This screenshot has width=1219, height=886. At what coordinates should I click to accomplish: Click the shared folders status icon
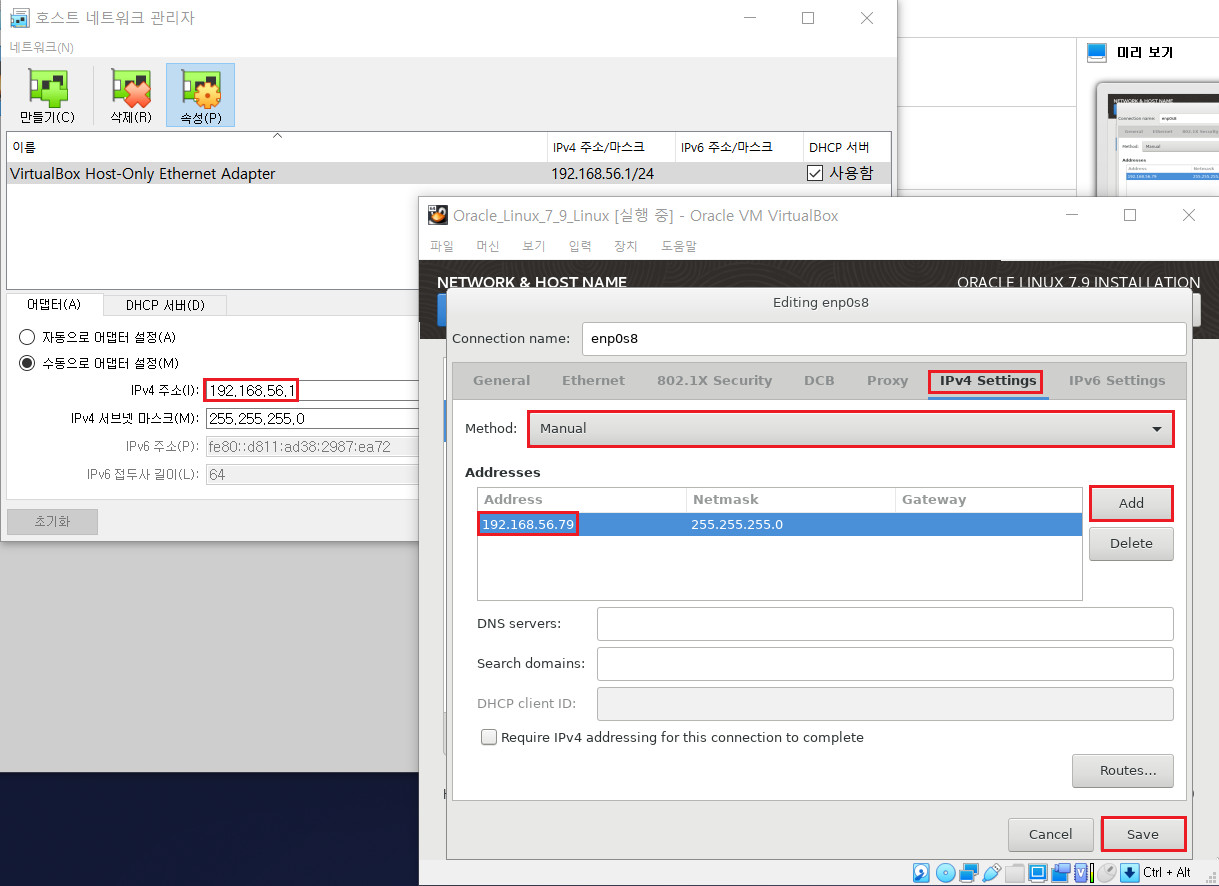tap(1015, 873)
